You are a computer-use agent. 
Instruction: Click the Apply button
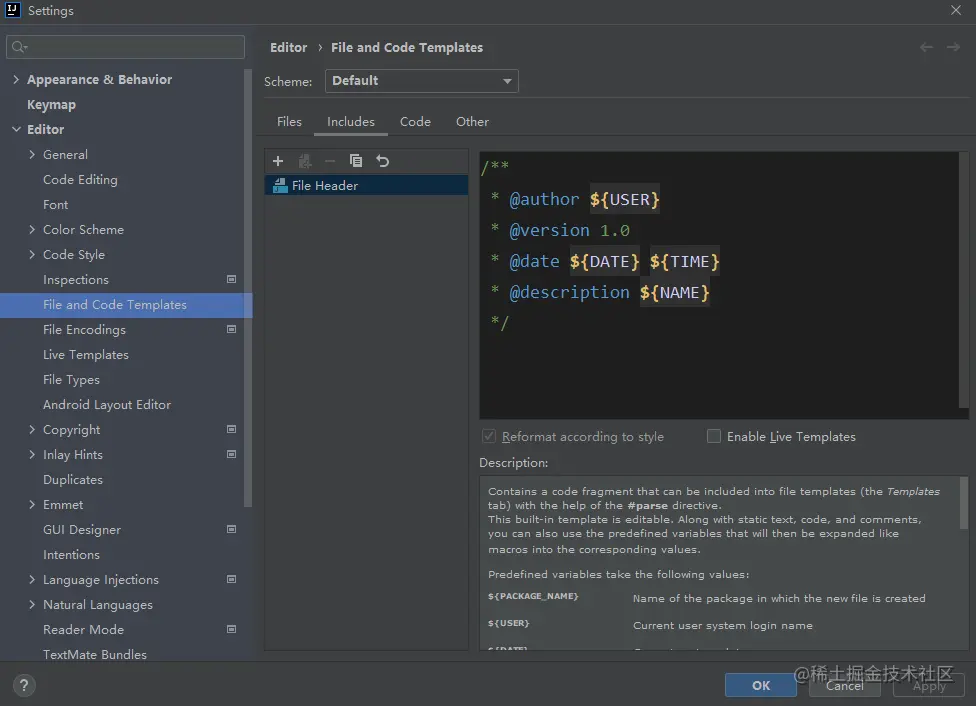pyautogui.click(x=929, y=685)
